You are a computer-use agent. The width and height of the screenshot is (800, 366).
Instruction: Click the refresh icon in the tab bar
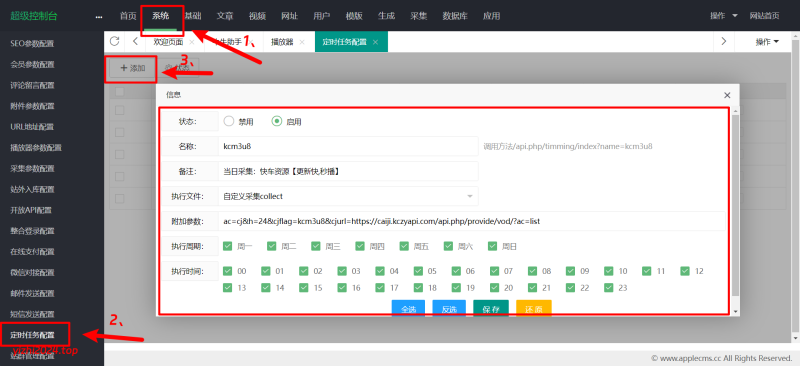pyautogui.click(x=115, y=41)
